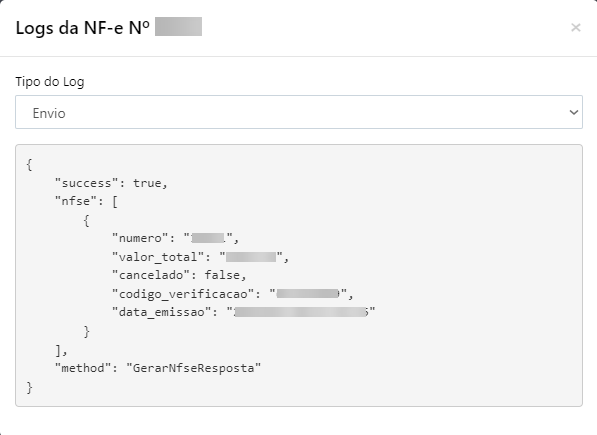Expand the chevron arrow on Envio select
This screenshot has height=435, width=597.
click(x=573, y=112)
